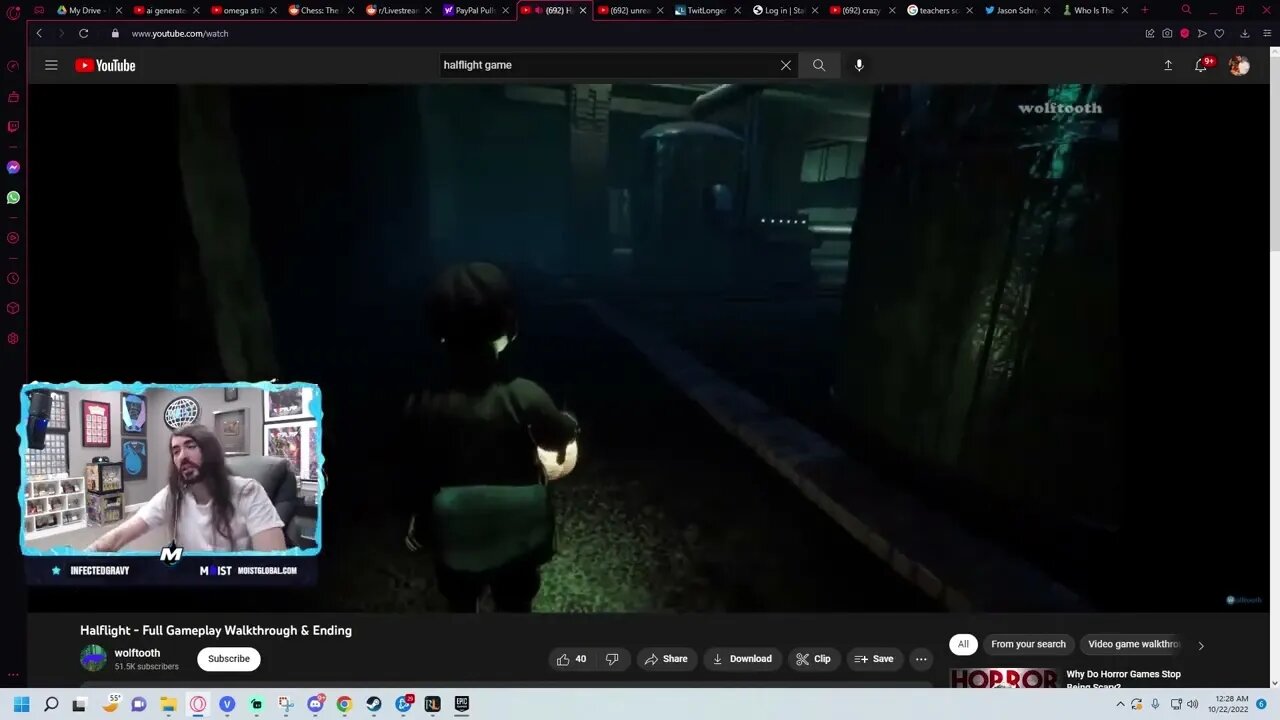The width and height of the screenshot is (1280, 720).
Task: Open the YouTube hamburger guide menu
Action: pos(51,65)
